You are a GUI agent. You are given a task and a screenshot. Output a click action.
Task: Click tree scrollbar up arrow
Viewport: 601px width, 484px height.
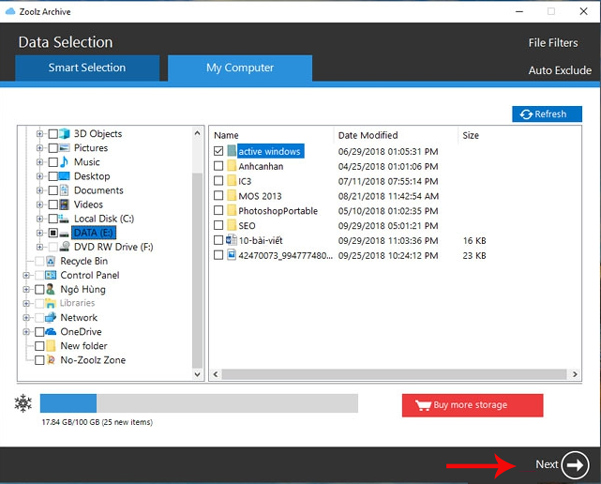(197, 133)
